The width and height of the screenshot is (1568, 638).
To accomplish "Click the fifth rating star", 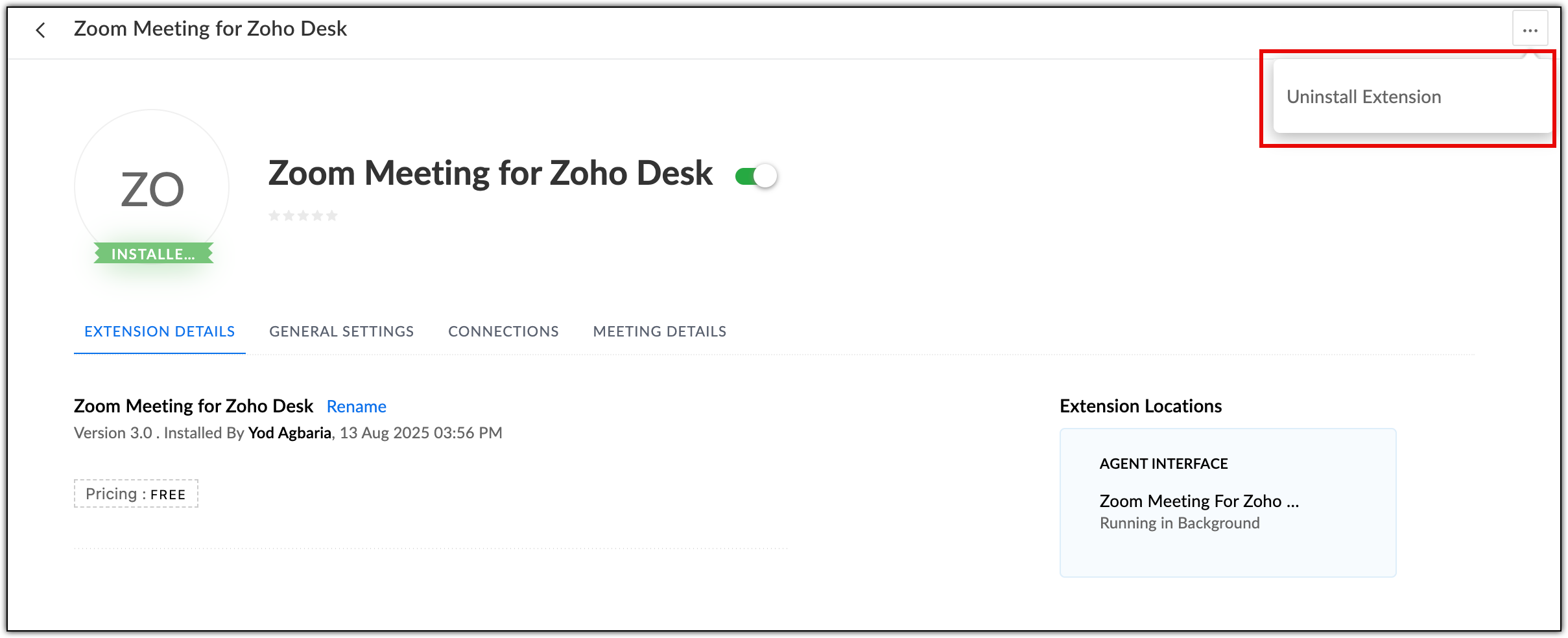I will click(x=332, y=216).
